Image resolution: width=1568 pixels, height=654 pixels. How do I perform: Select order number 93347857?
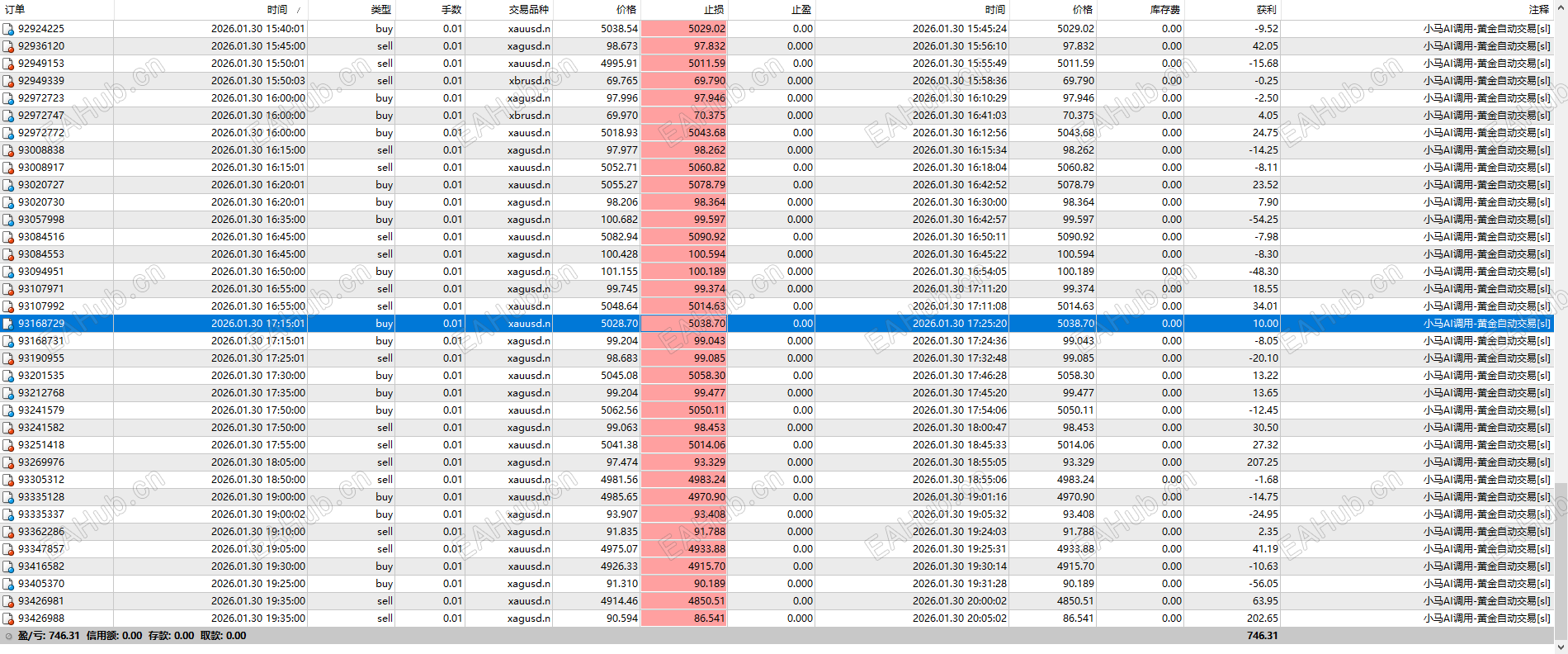(41, 549)
